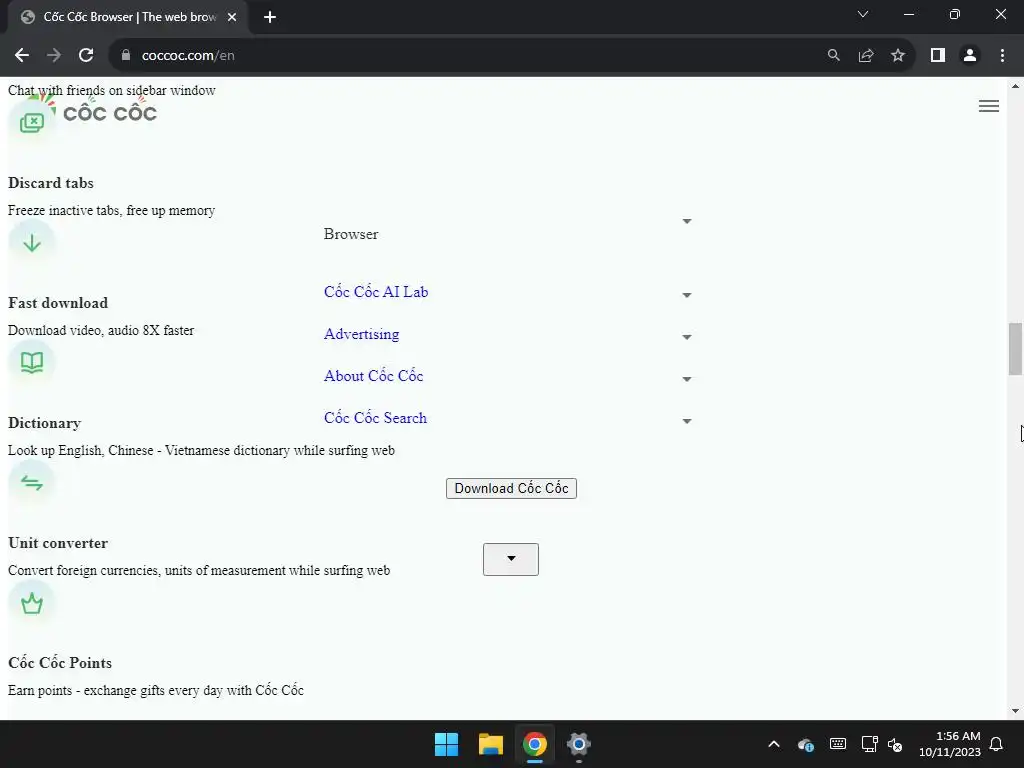This screenshot has width=1024, height=768.
Task: Show hidden system tray icons
Action: point(774,744)
